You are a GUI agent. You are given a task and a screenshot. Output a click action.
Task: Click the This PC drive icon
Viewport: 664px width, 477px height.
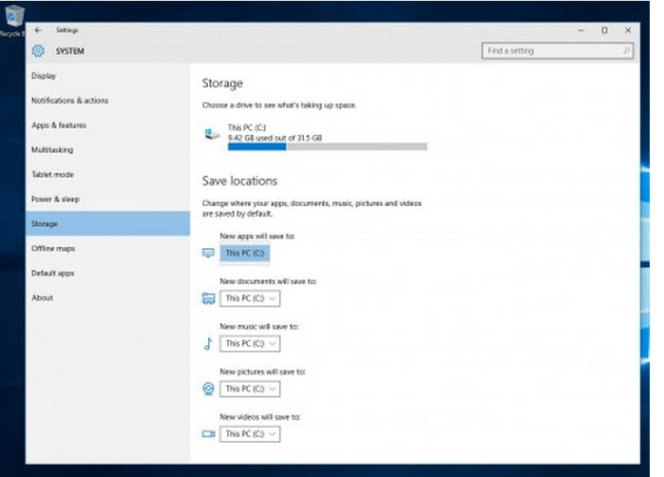(212, 134)
